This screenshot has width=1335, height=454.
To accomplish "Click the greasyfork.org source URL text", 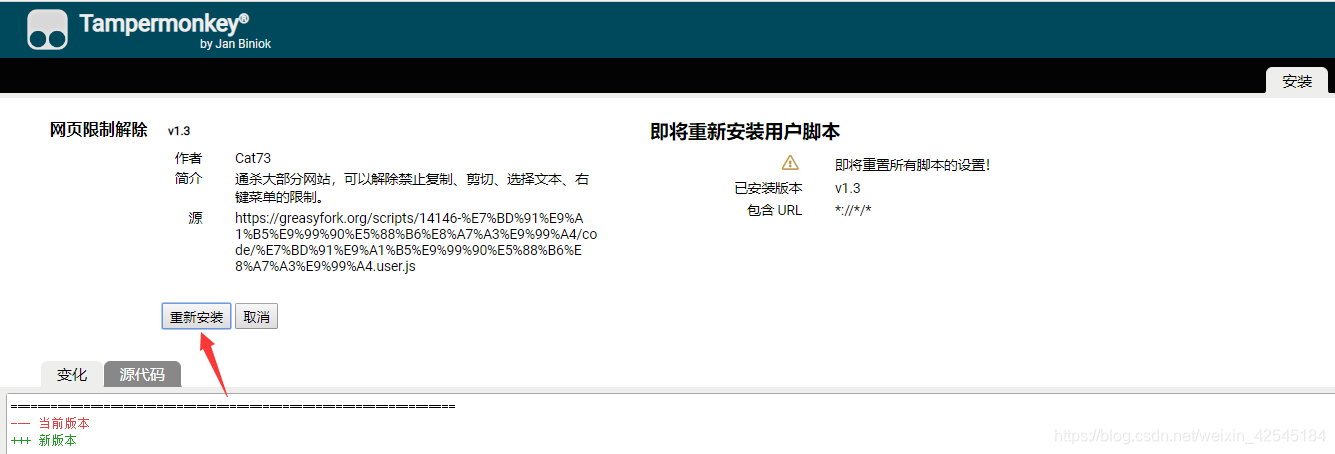I will (416, 242).
